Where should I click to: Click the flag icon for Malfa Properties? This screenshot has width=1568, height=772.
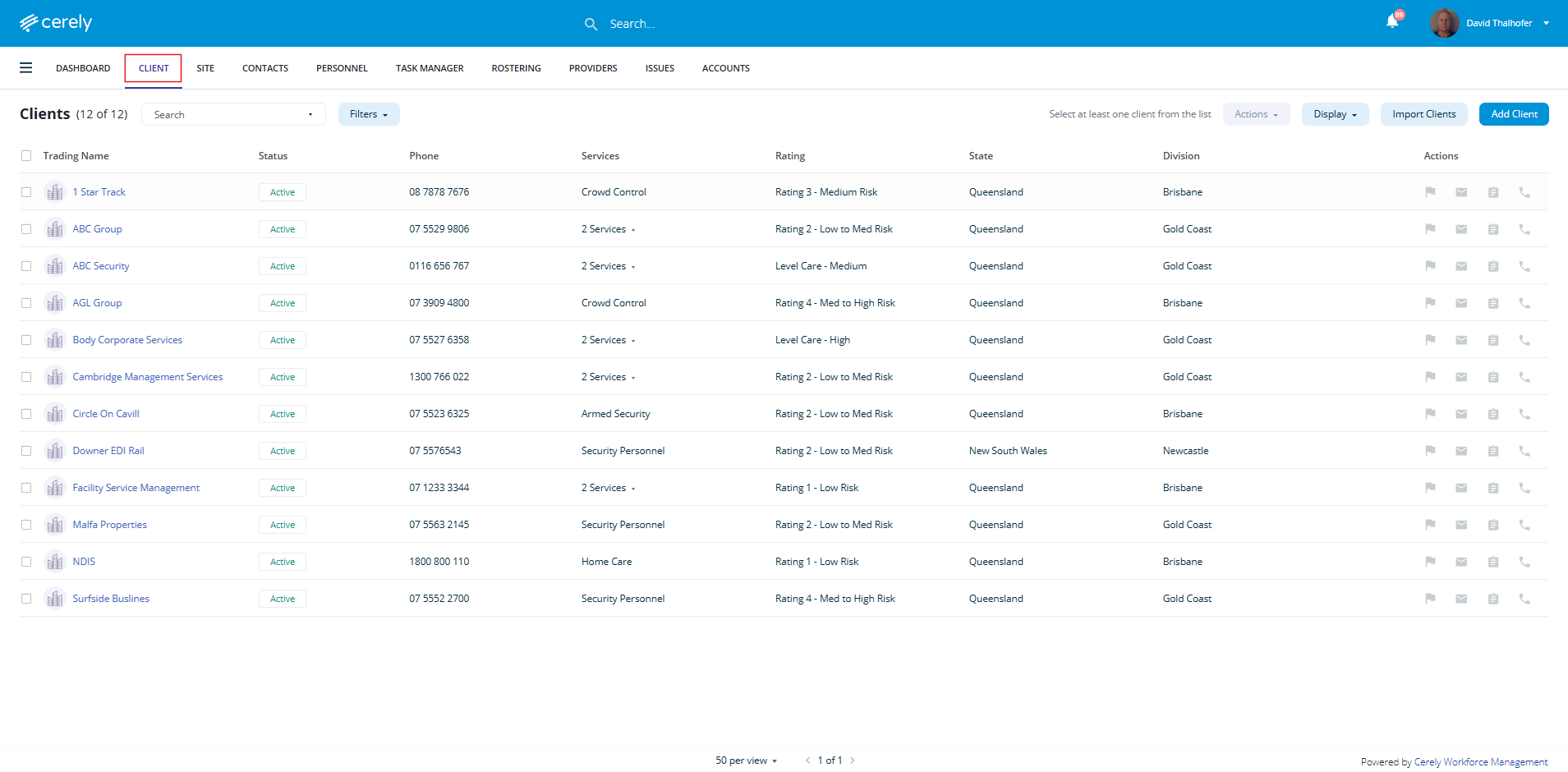(1430, 525)
